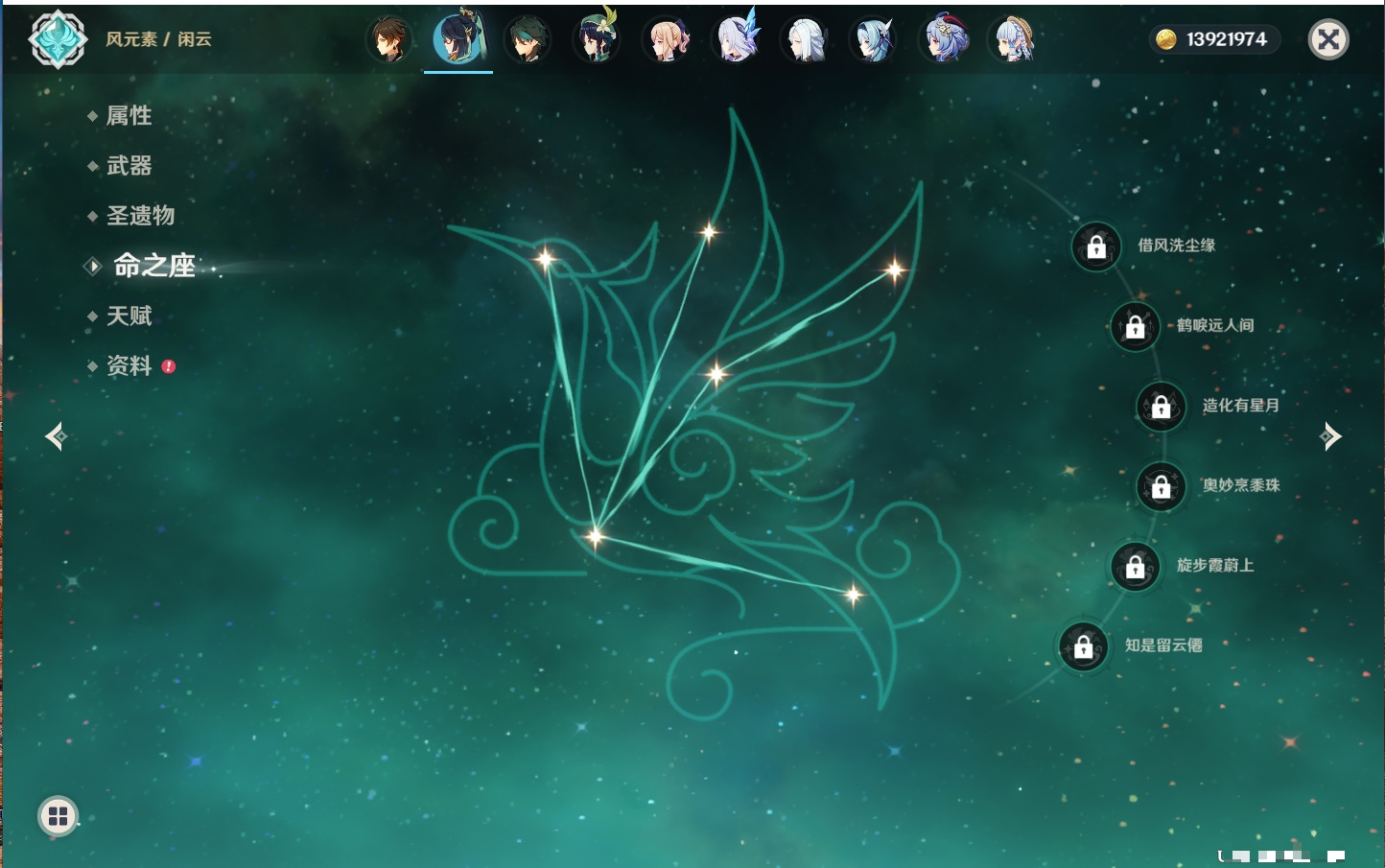Open the lock icon for 知是留云僊
1385x868 pixels.
pos(1084,647)
